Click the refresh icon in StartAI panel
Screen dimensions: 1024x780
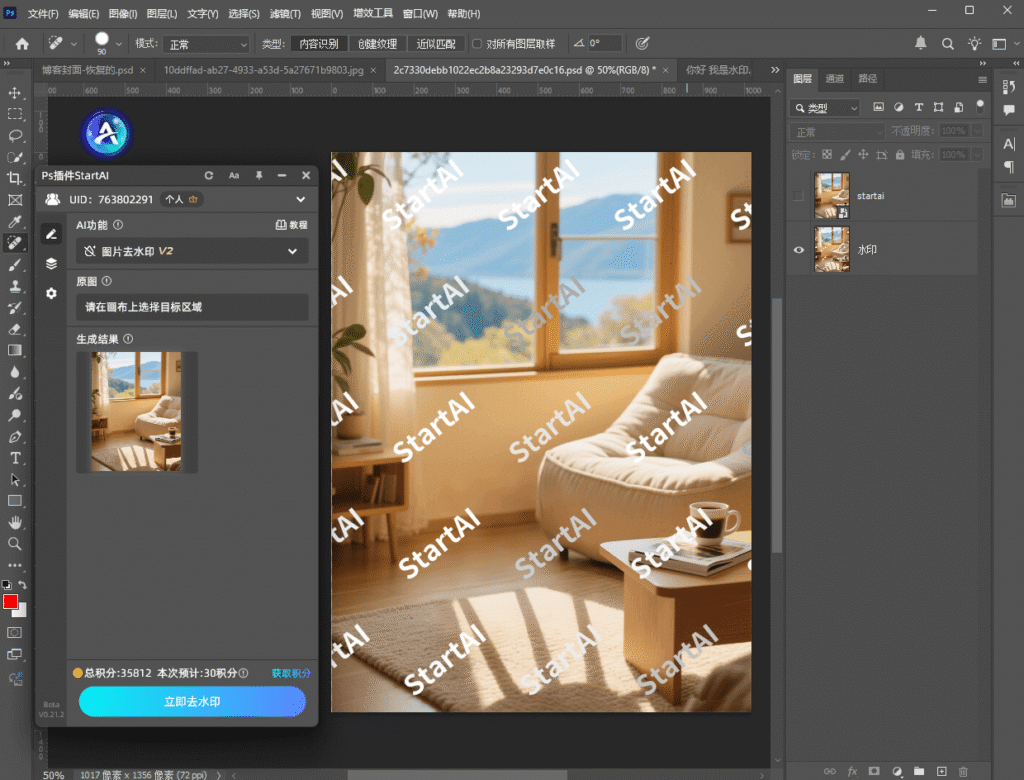point(209,175)
